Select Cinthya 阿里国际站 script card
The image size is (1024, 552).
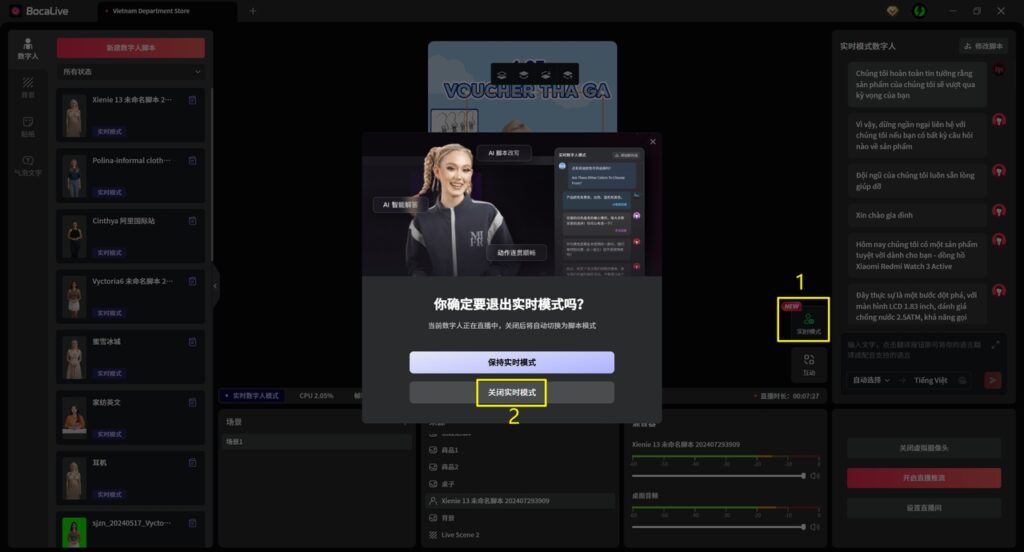tap(131, 236)
